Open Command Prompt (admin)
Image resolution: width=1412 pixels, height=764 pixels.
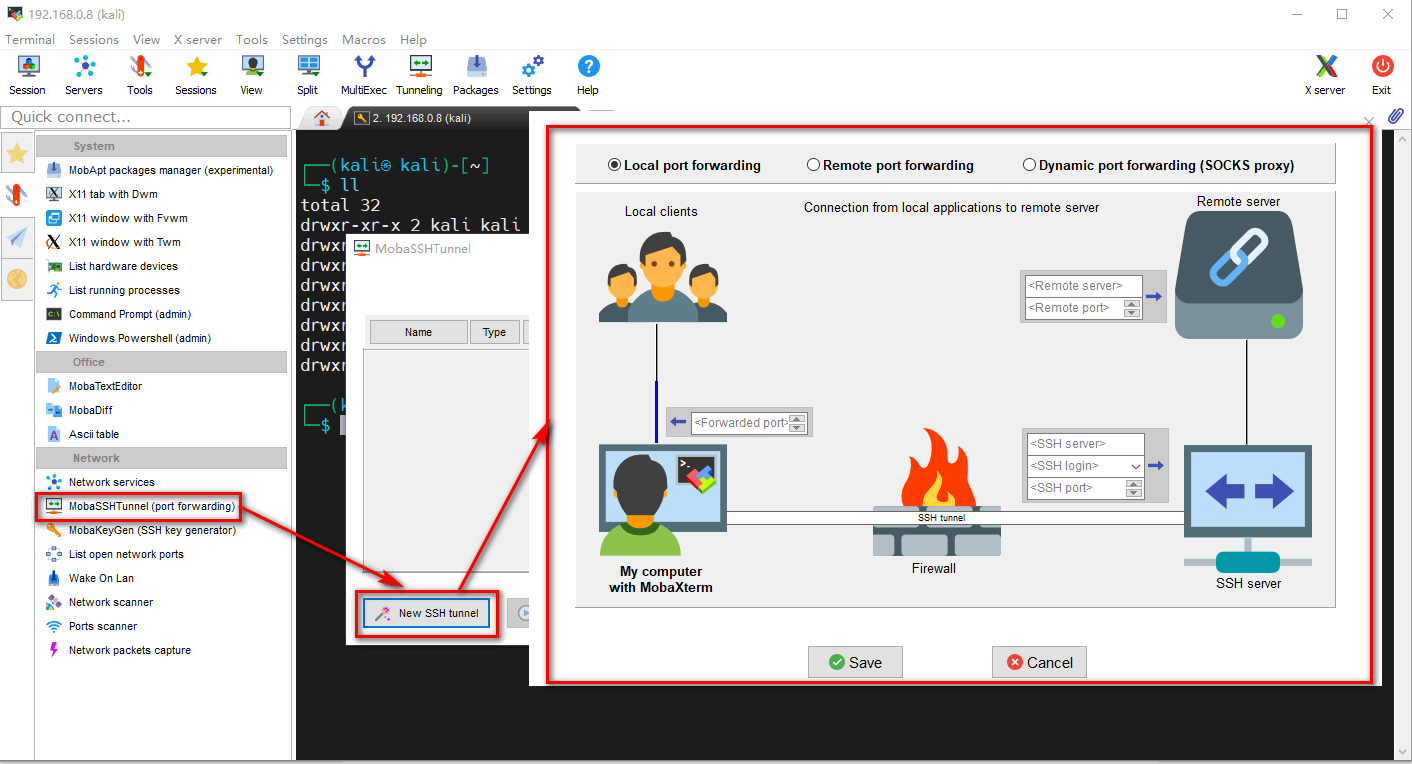(120, 314)
